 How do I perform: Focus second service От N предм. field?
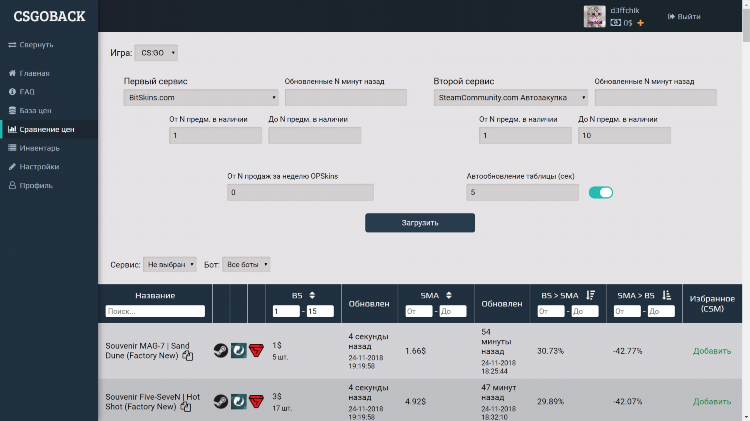pos(525,135)
